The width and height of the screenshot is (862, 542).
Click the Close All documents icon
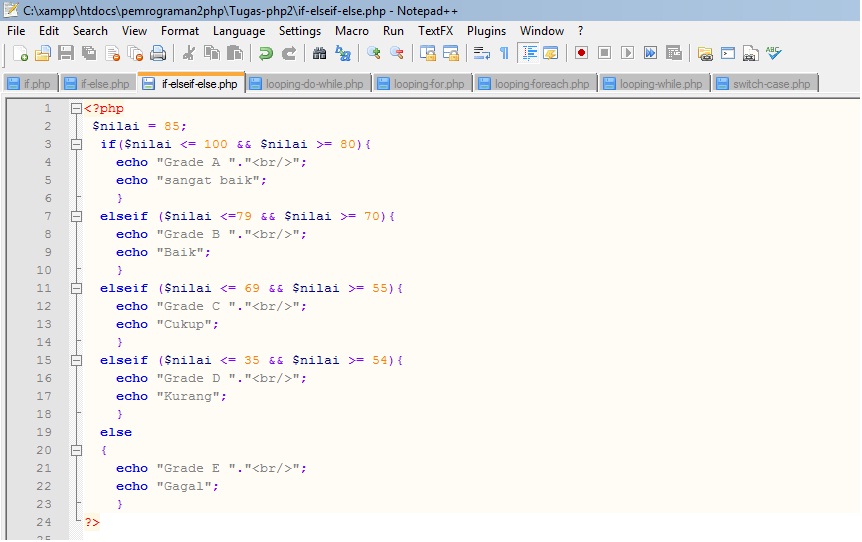tap(135, 53)
